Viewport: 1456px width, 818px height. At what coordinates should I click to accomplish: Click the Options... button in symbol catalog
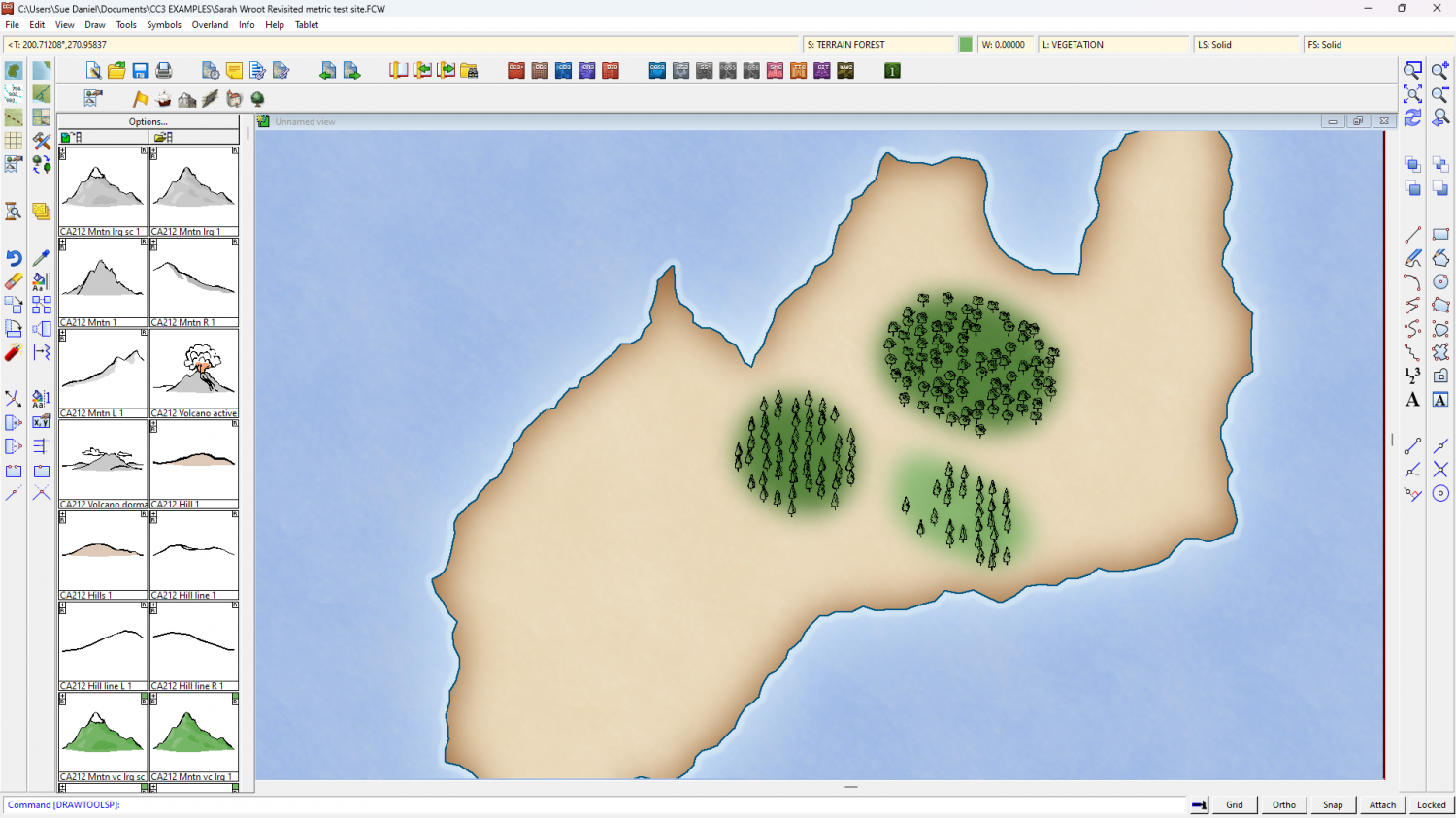coord(149,121)
